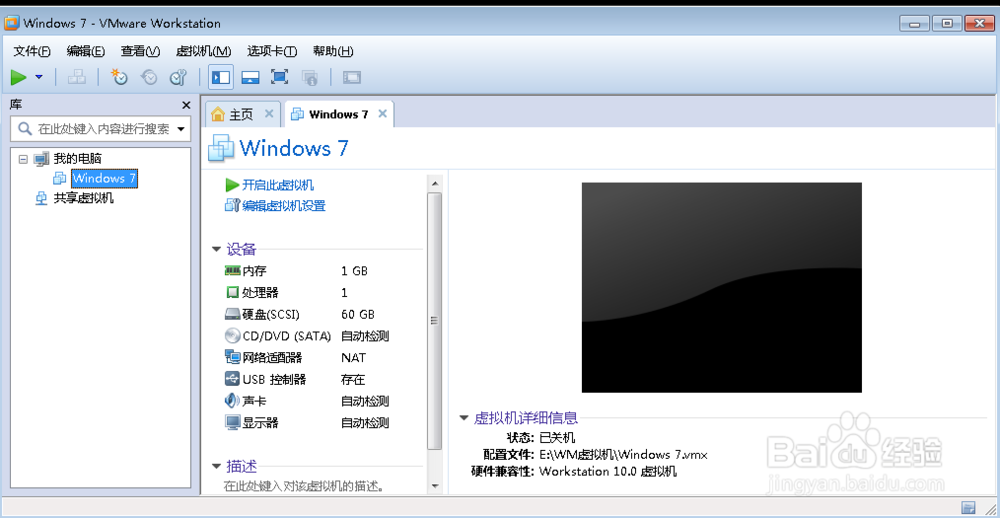Click the 1 GB memory value
1000x518 pixels.
[355, 271]
